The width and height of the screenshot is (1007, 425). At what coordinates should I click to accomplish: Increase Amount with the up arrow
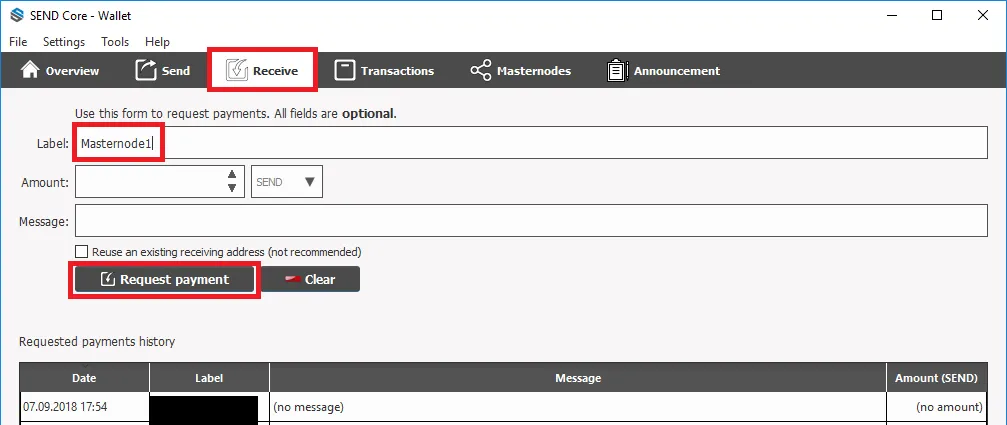click(232, 175)
